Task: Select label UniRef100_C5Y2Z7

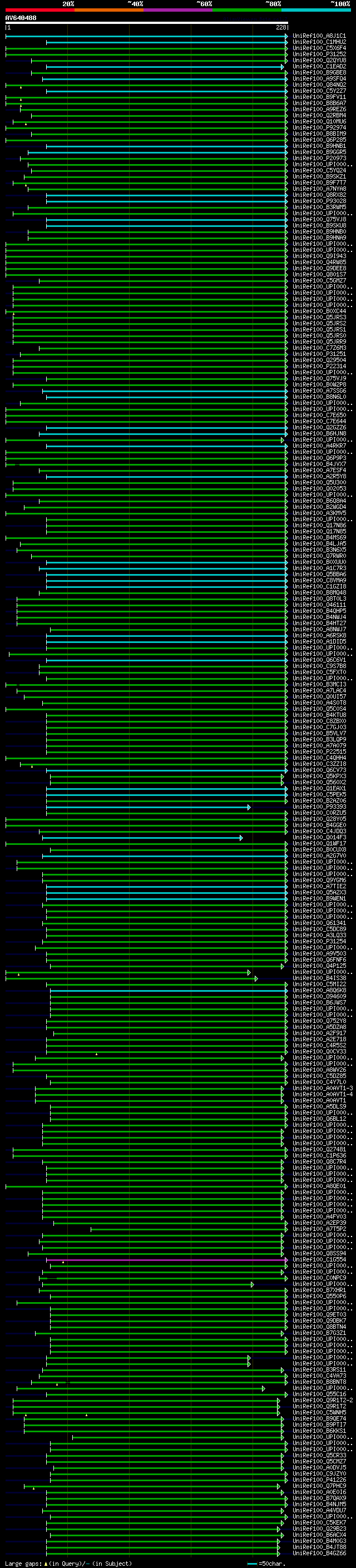Action: (319, 91)
